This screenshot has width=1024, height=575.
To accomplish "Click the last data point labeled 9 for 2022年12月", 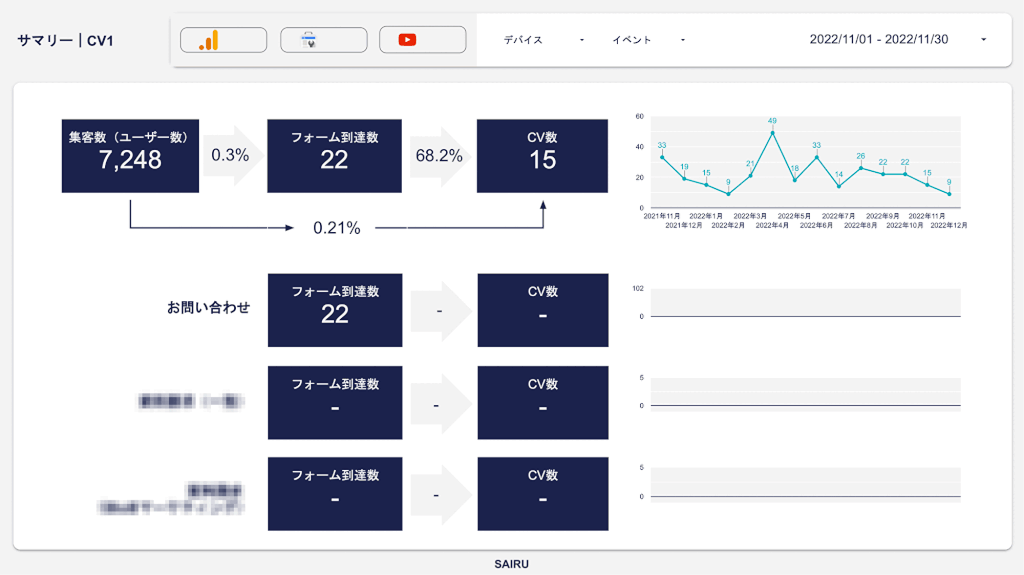I will (949, 194).
